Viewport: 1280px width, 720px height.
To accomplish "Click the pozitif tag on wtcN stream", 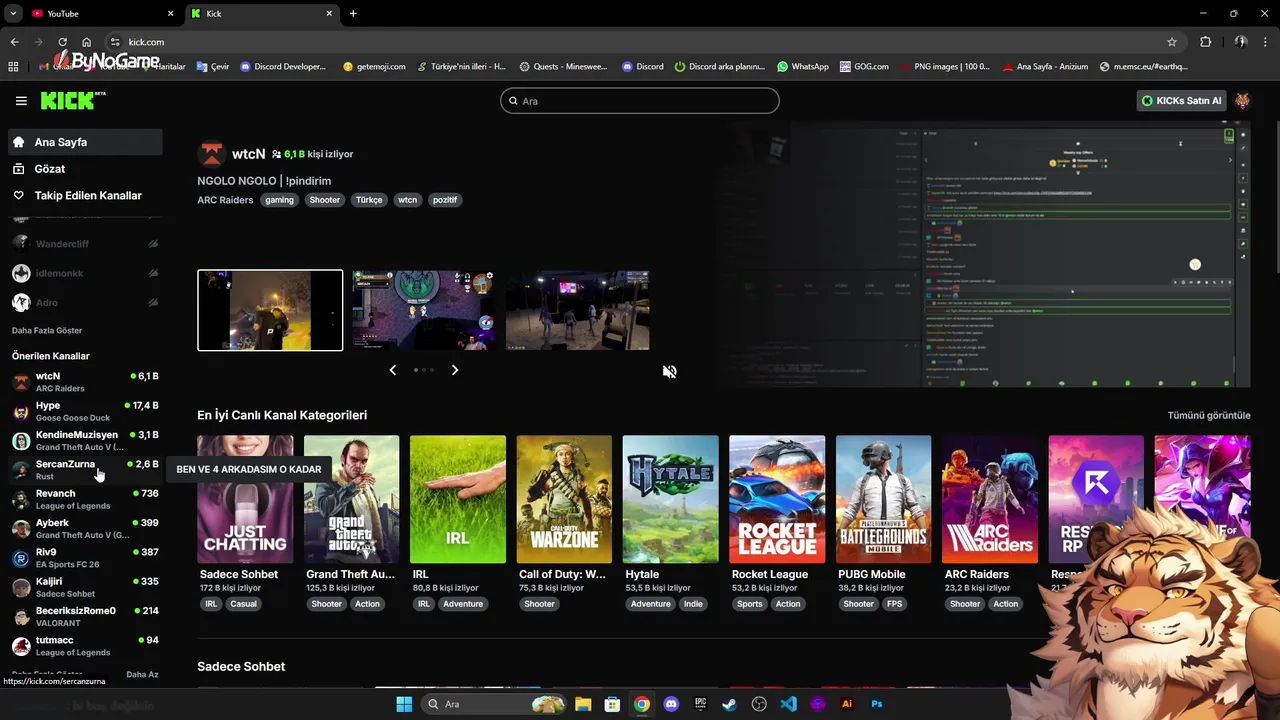I will (x=445, y=200).
